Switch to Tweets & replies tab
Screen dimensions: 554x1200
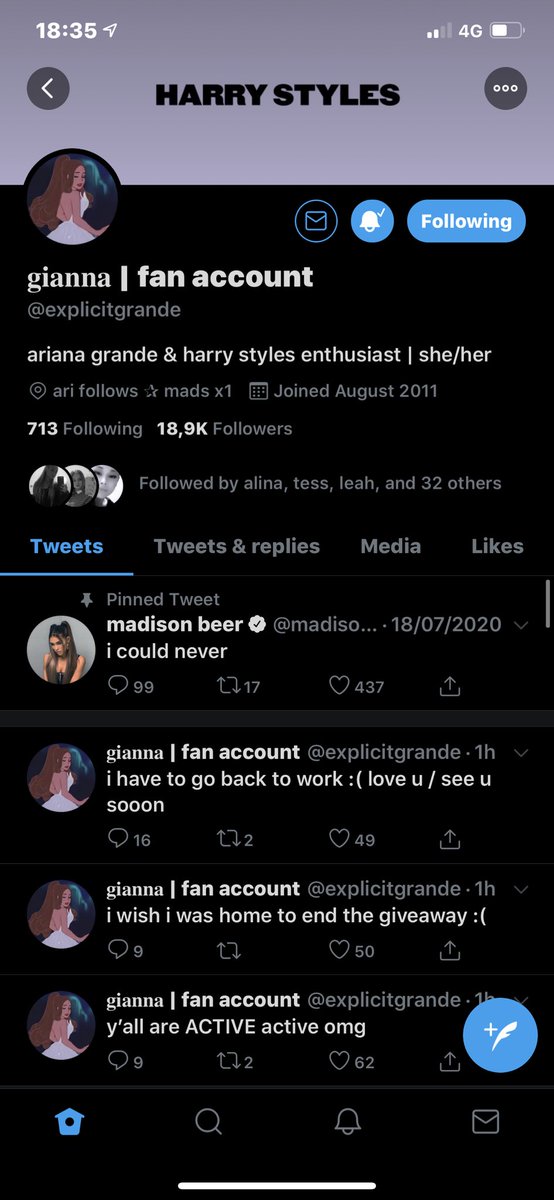(x=237, y=546)
